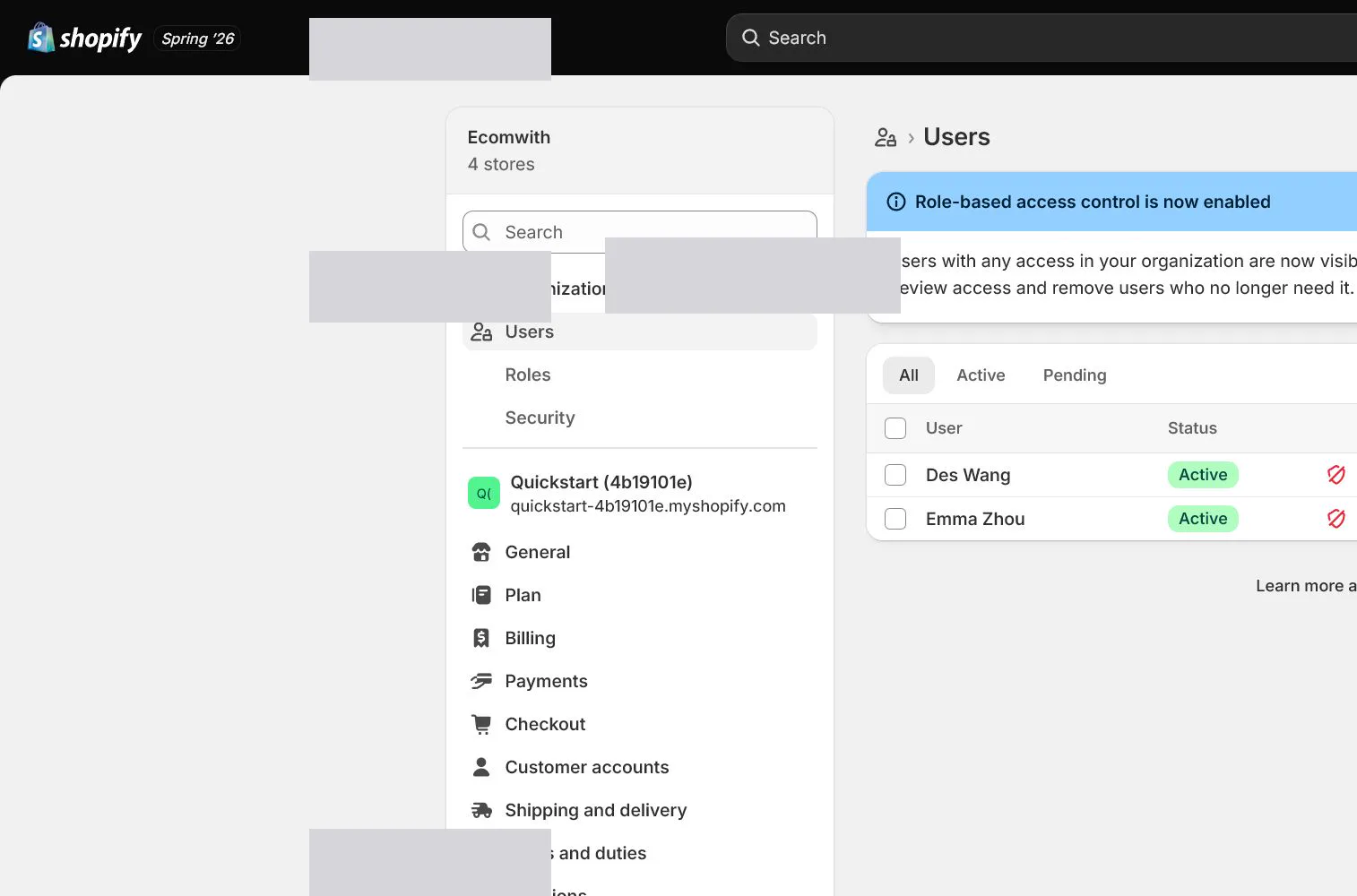
Task: Click the Learn more link
Action: (1306, 586)
